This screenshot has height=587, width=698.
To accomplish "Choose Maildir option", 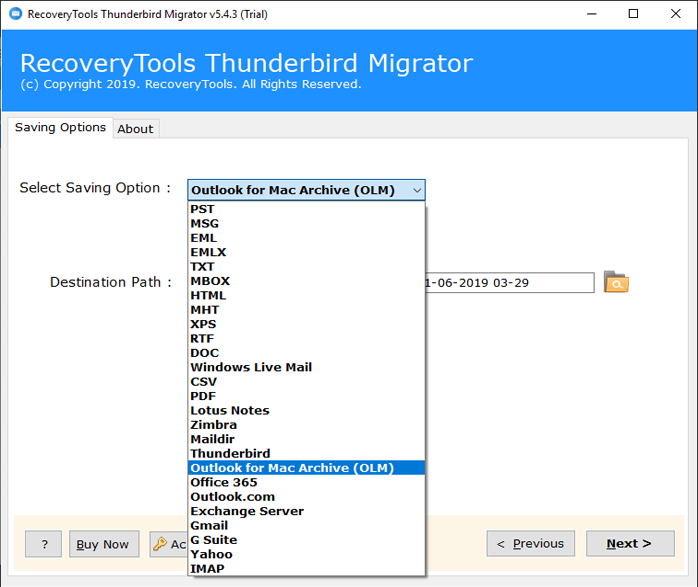I will coord(306,439).
